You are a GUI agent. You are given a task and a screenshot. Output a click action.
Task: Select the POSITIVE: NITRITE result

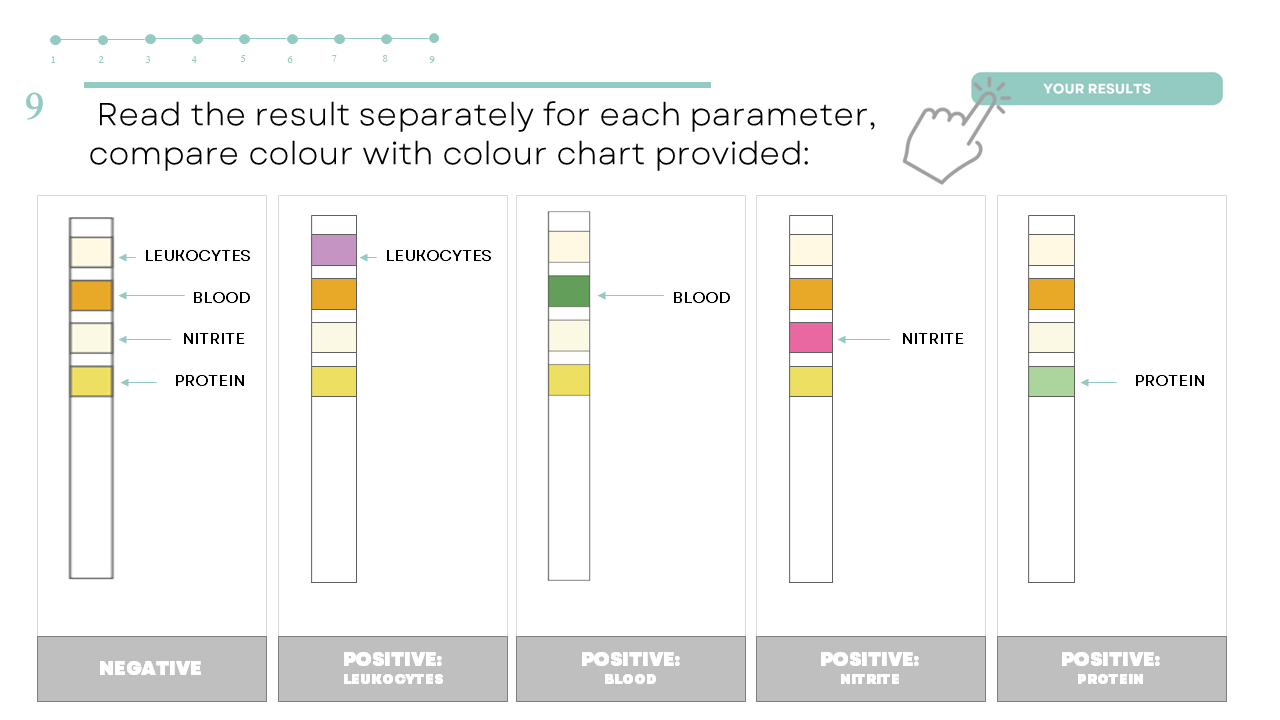click(869, 668)
